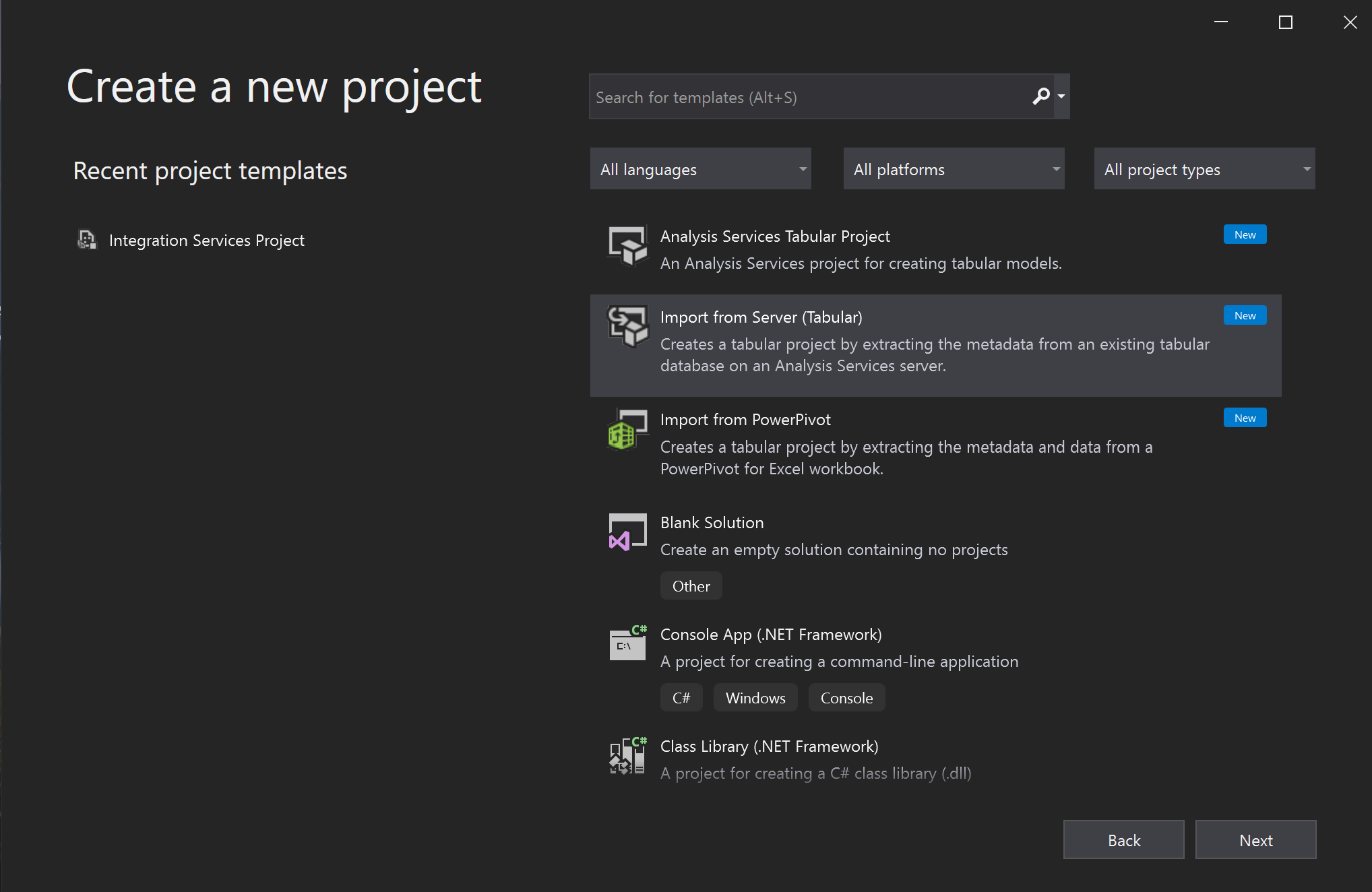Image resolution: width=1372 pixels, height=892 pixels.
Task: Click the Blank Solution template icon
Action: (628, 532)
